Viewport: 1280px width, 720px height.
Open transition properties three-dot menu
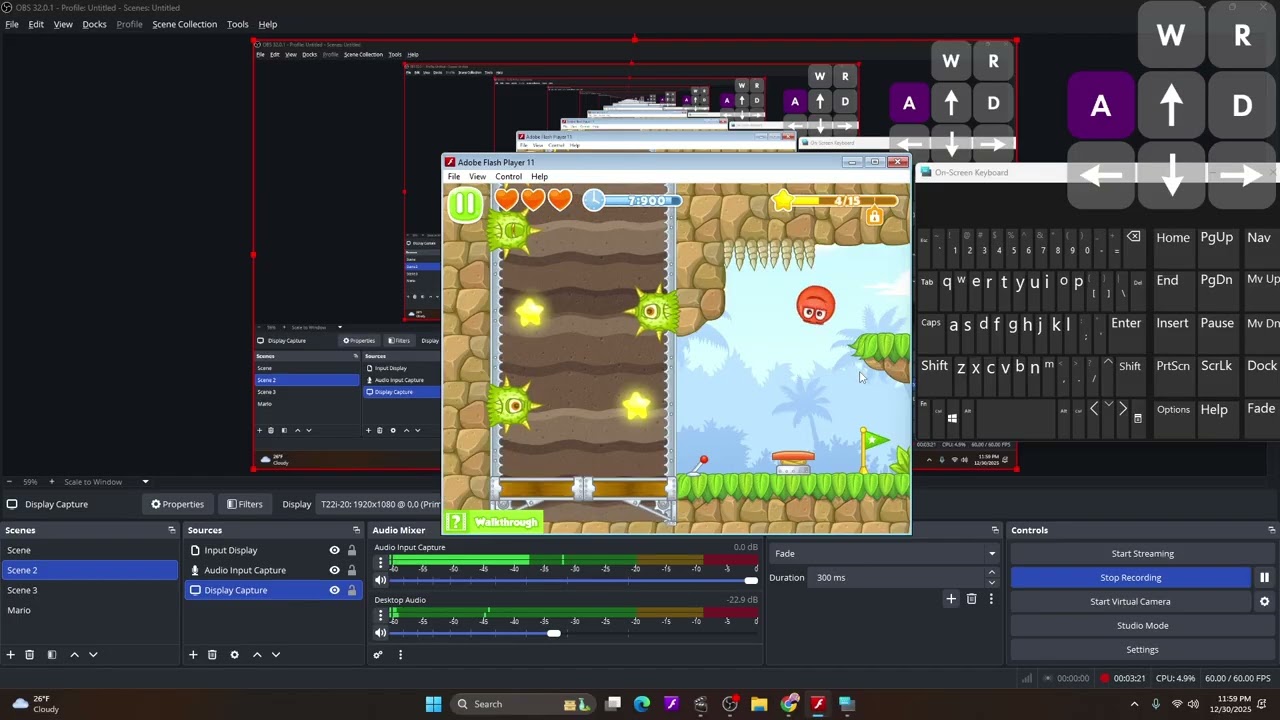[x=991, y=599]
